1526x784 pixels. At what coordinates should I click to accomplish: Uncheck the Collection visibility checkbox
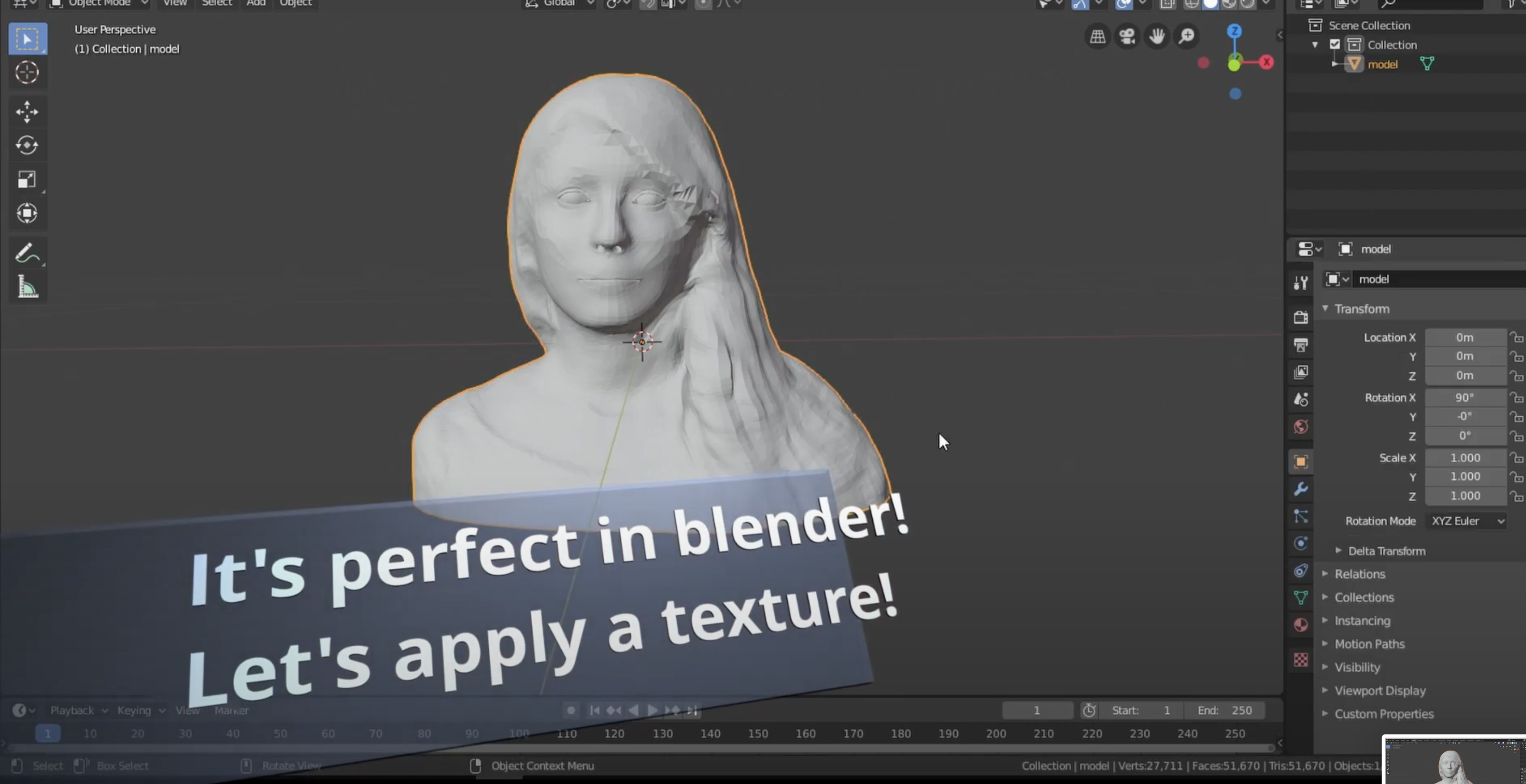[x=1335, y=44]
